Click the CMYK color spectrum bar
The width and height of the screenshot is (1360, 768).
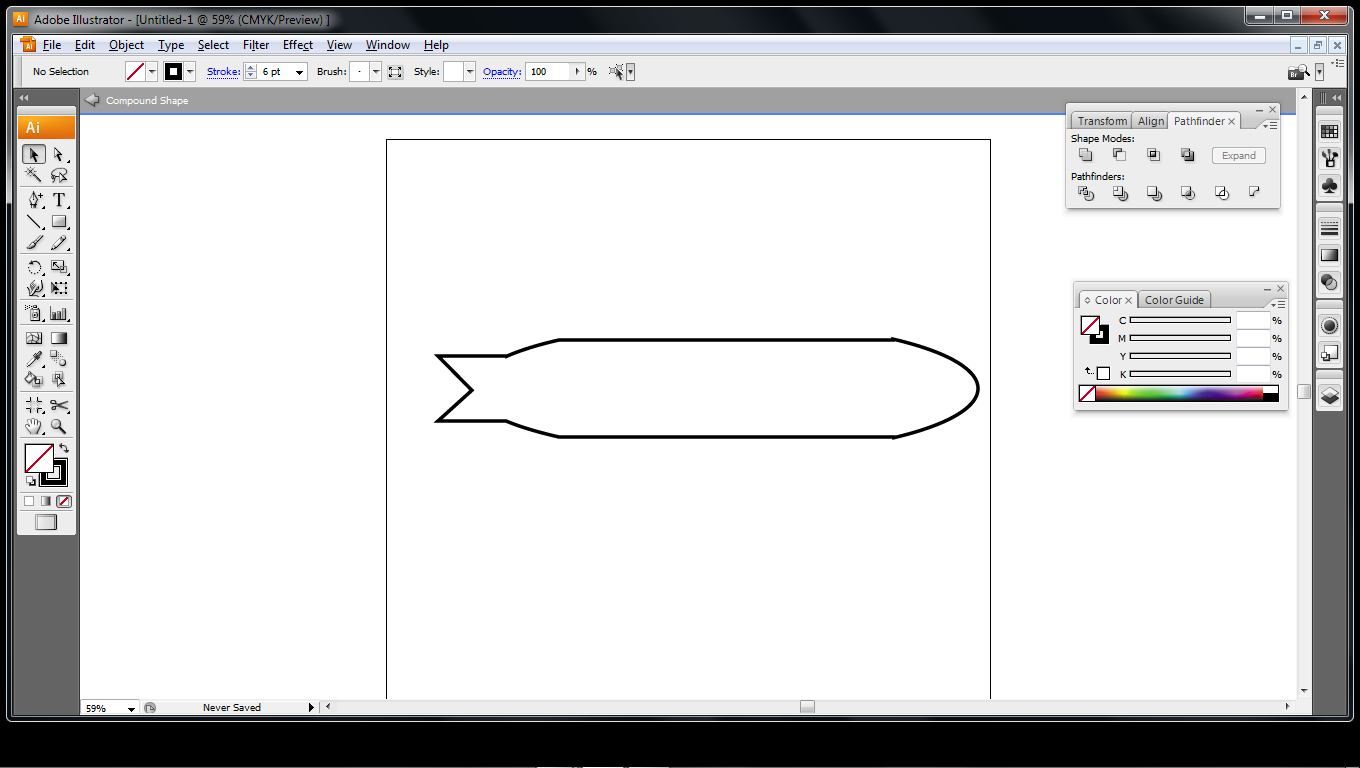click(1178, 394)
